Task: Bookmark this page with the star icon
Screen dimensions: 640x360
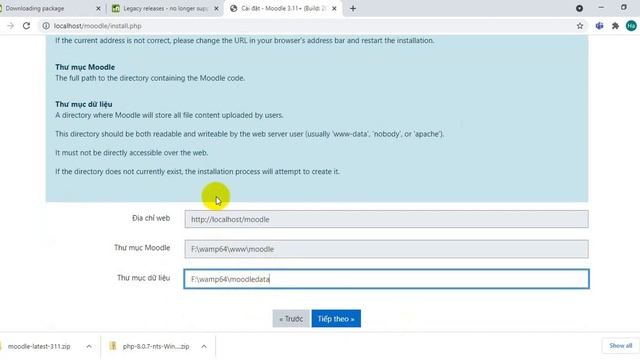Action: 580,26
